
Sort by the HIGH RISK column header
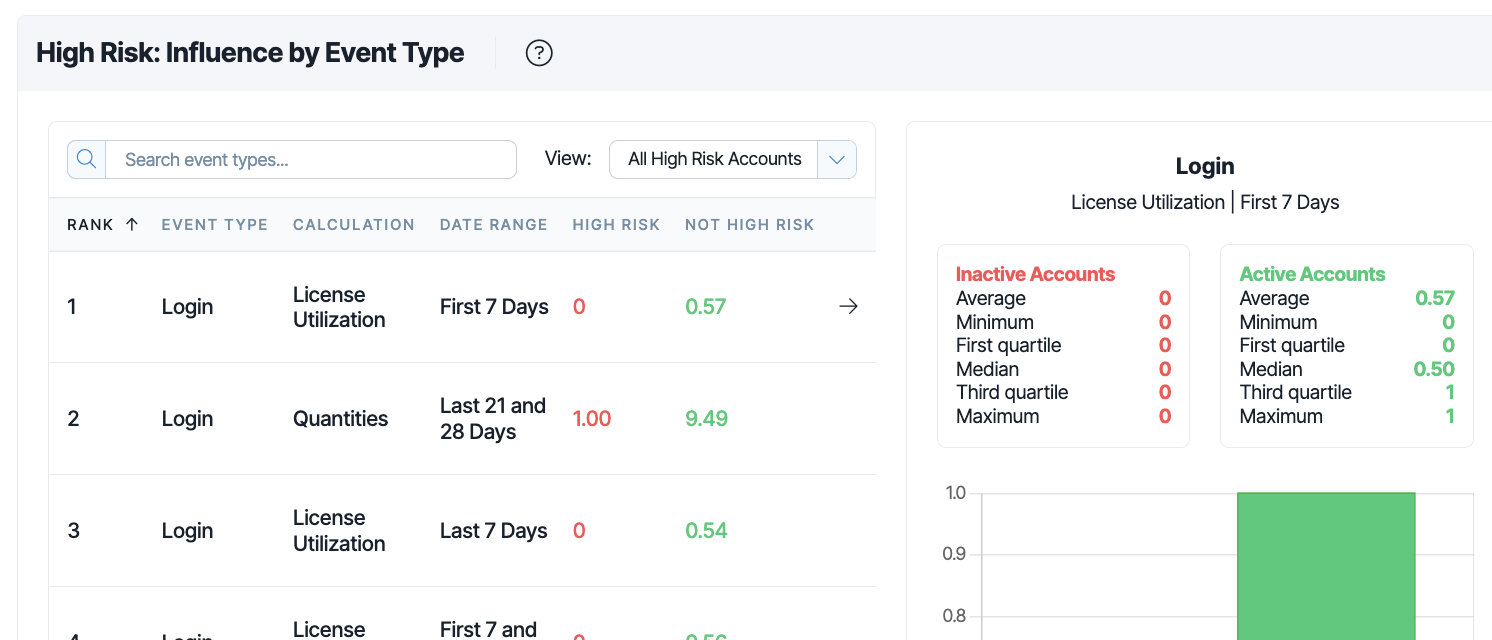pyautogui.click(x=616, y=224)
